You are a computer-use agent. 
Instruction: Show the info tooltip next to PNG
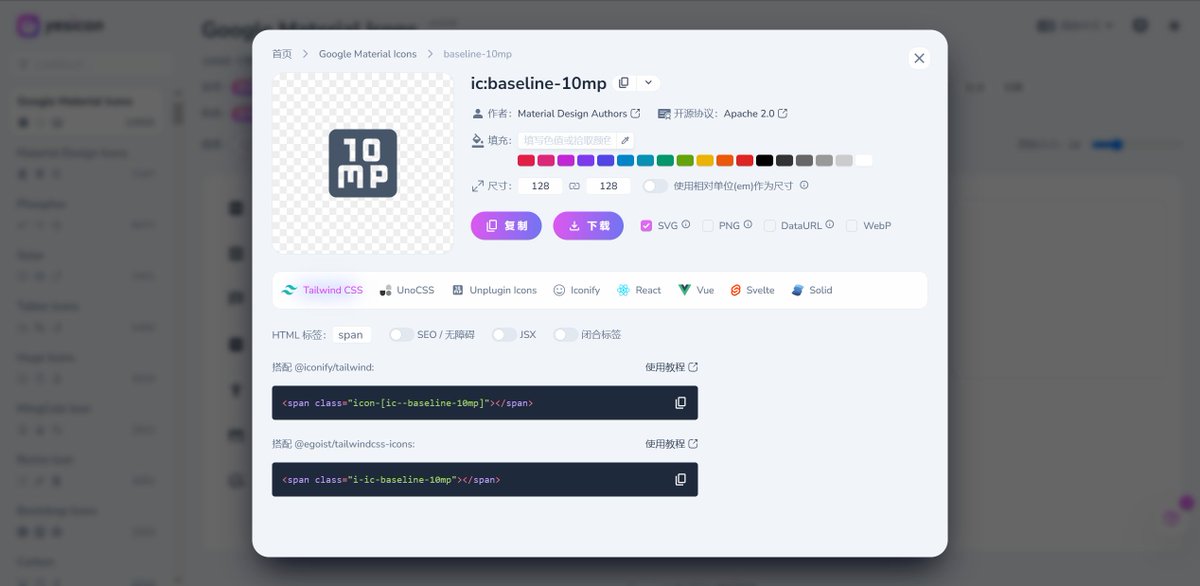pos(748,225)
